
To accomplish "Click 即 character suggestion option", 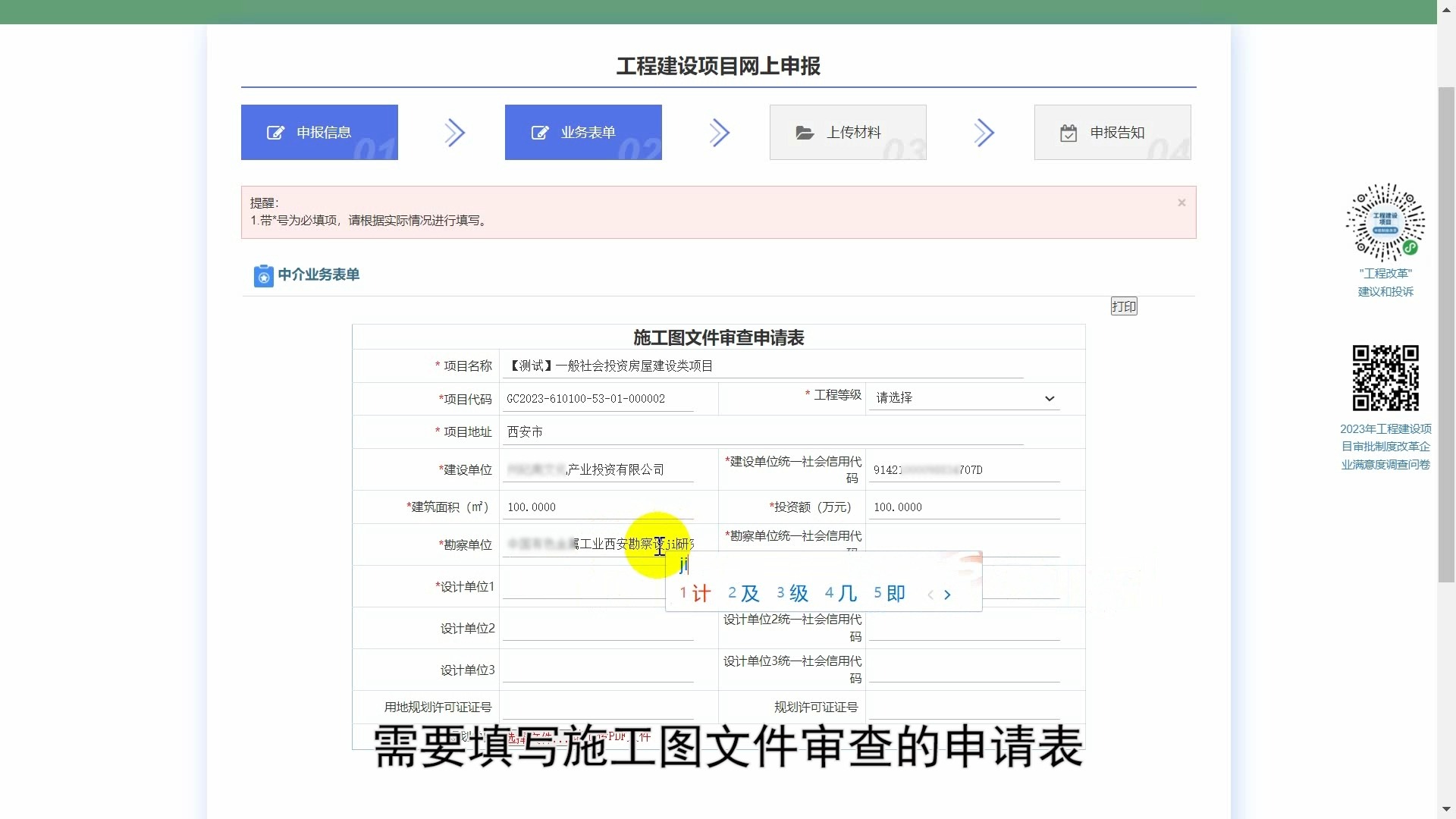I will click(895, 593).
